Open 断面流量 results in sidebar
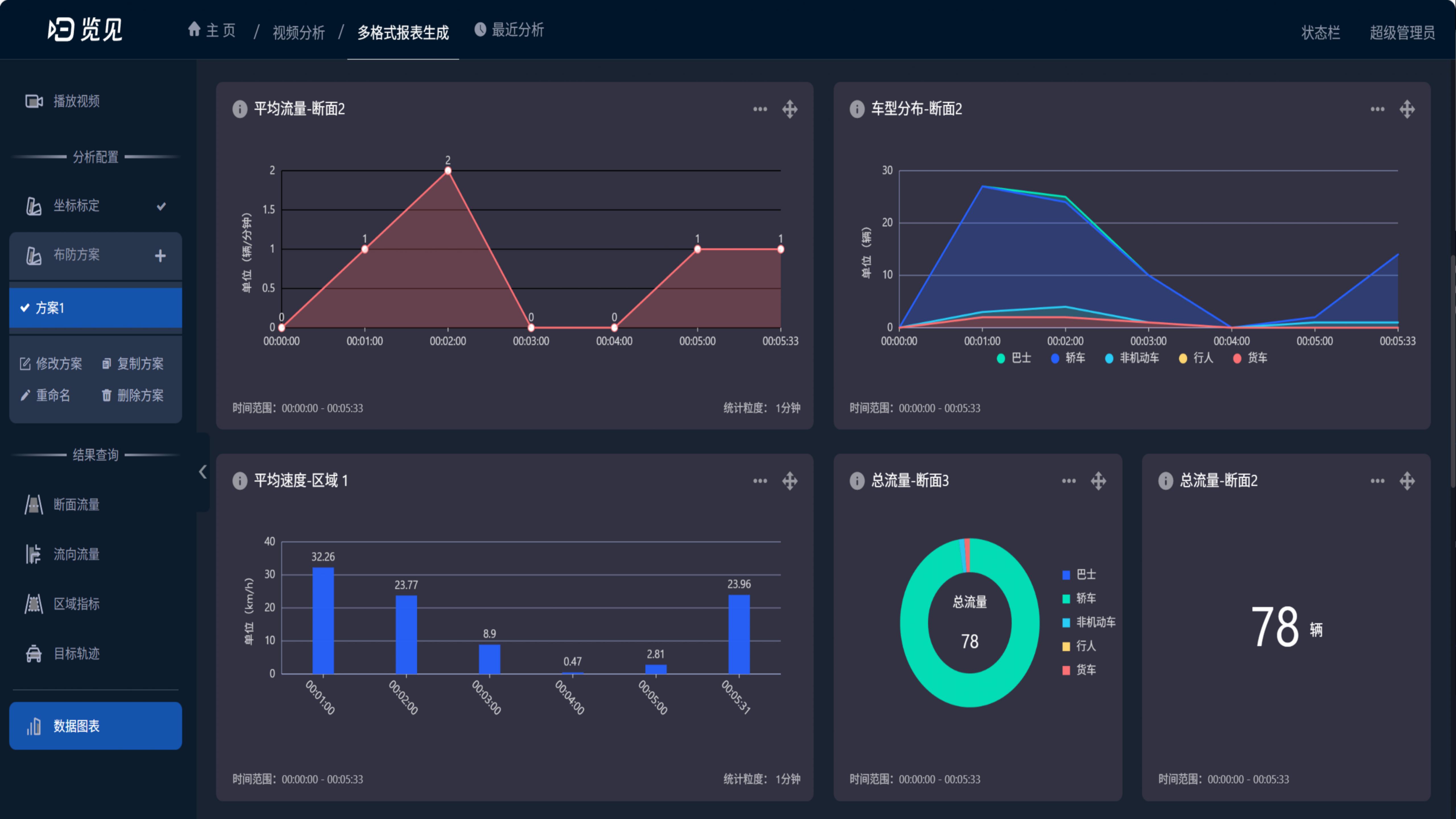 (76, 504)
